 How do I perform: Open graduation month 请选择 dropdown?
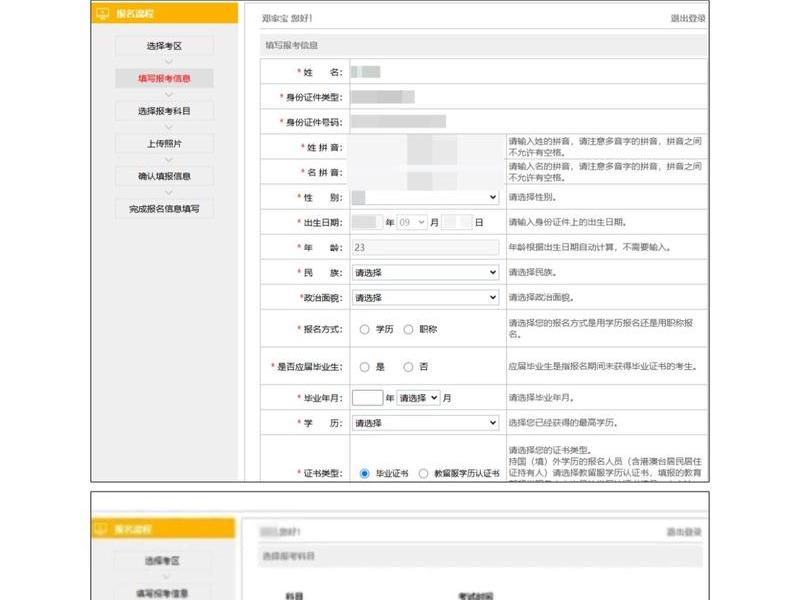pyautogui.click(x=418, y=397)
